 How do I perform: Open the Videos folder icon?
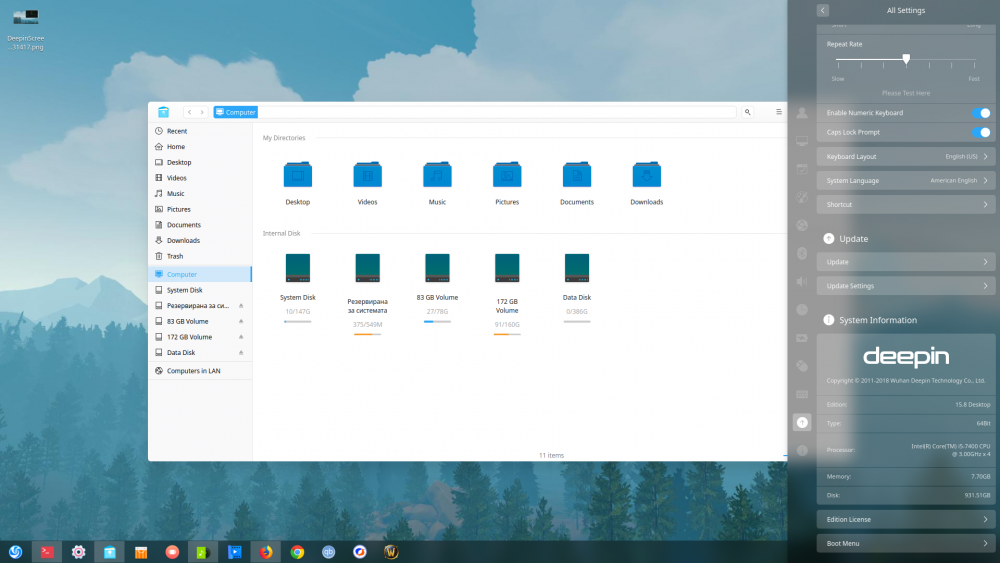pyautogui.click(x=367, y=175)
